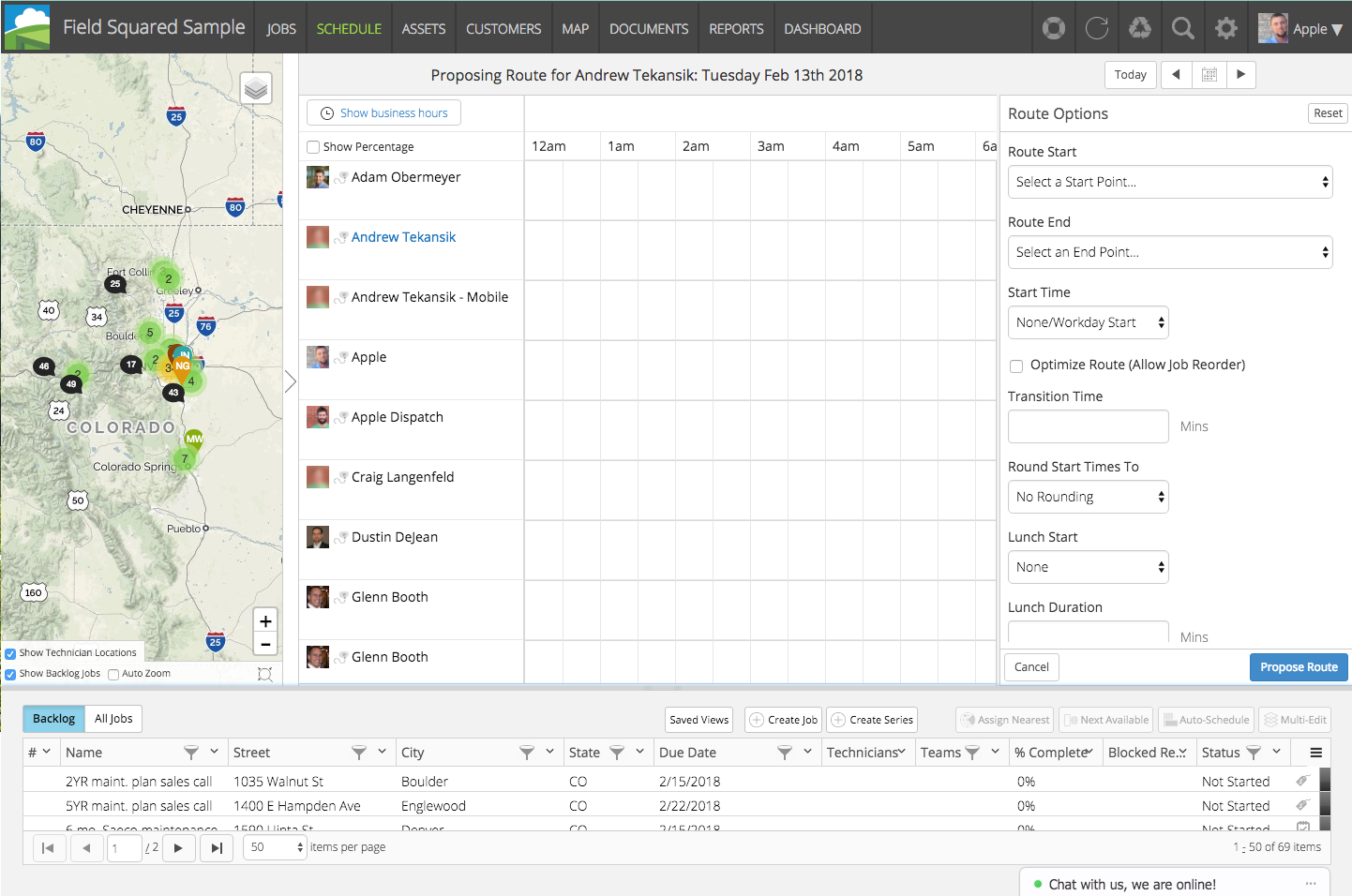Toggle Show Technician Locations checkbox
This screenshot has height=896, width=1352.
10,653
